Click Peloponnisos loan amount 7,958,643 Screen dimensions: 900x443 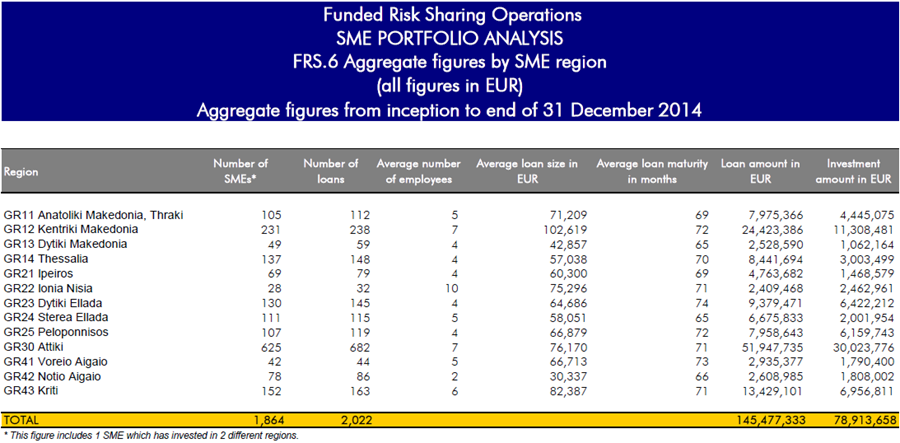click(777, 332)
